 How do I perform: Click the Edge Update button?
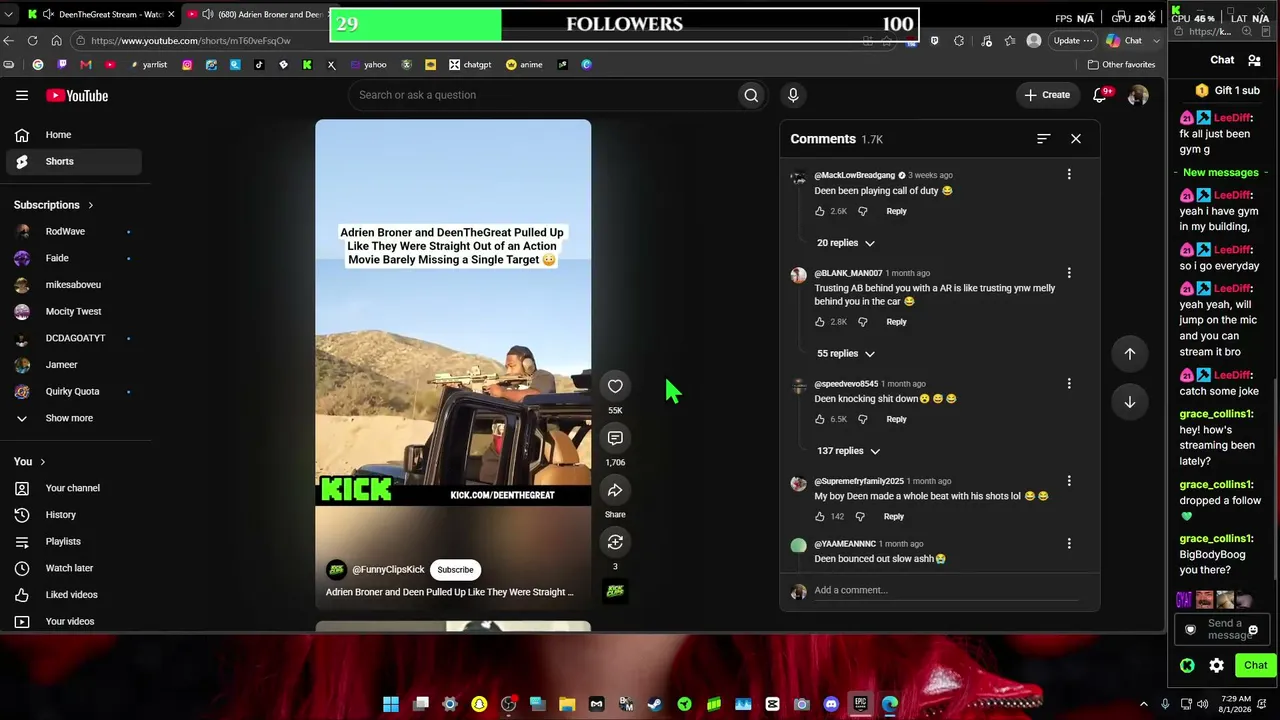pyautogui.click(x=1072, y=41)
